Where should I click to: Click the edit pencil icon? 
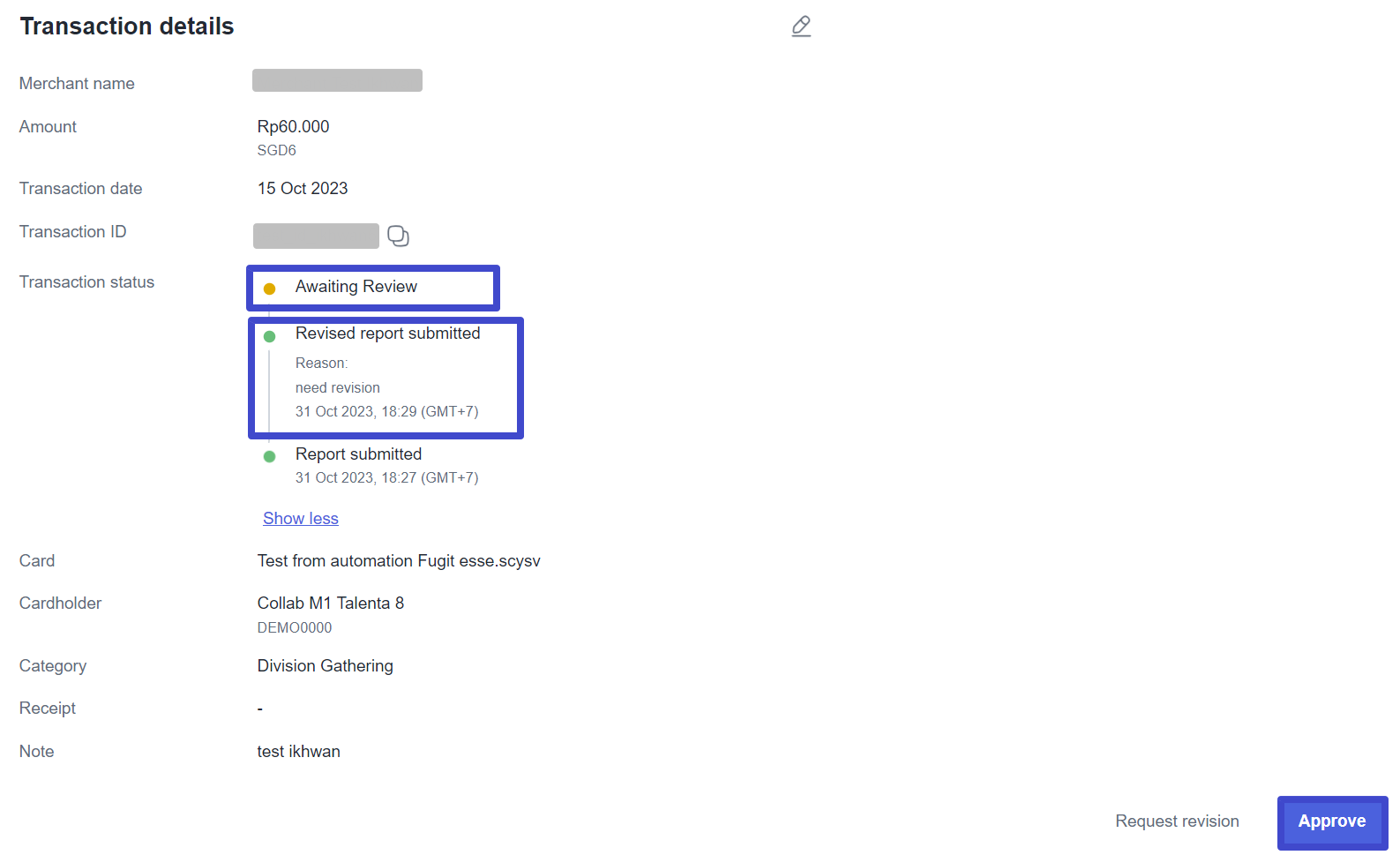pyautogui.click(x=801, y=26)
